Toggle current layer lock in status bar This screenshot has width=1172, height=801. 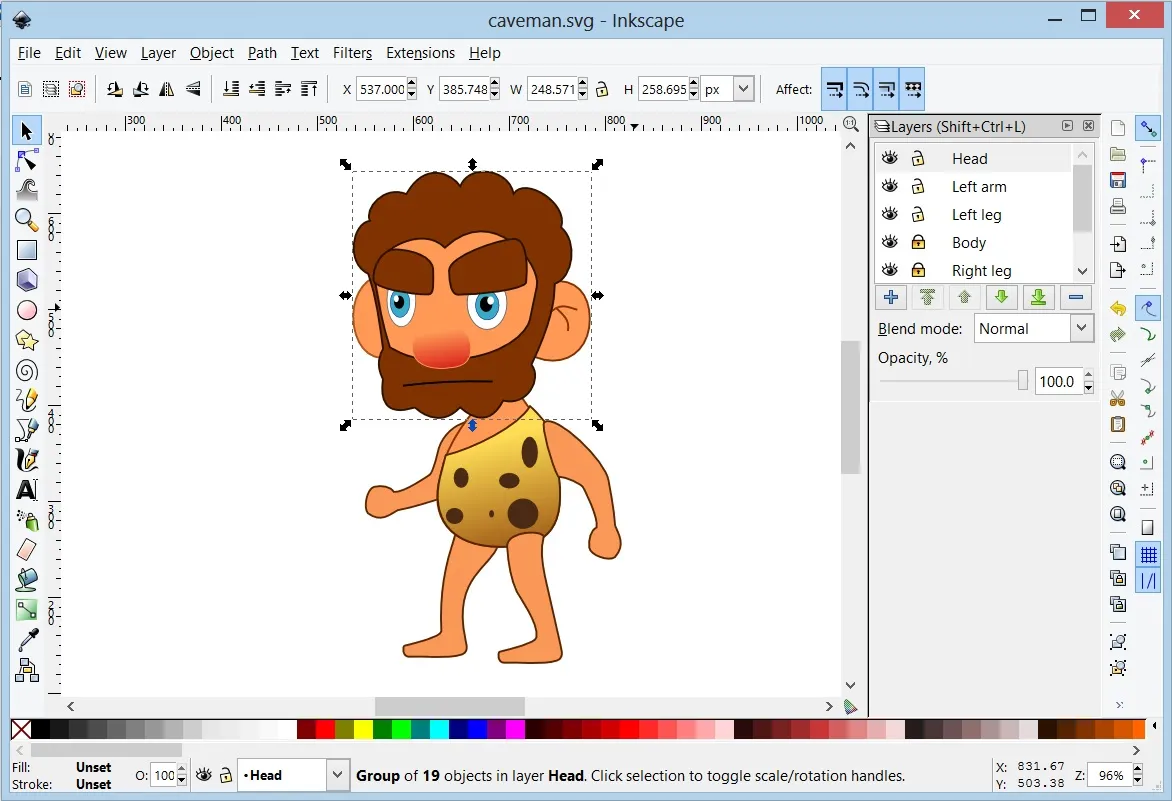click(x=226, y=775)
